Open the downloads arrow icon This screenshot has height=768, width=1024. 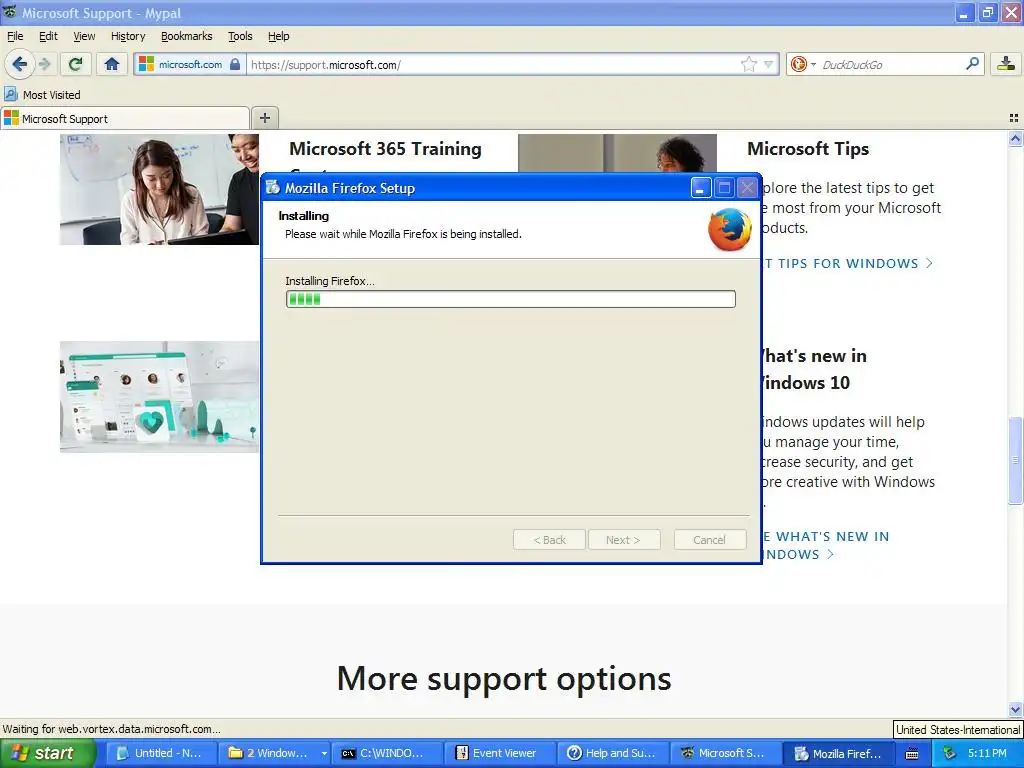1006,64
